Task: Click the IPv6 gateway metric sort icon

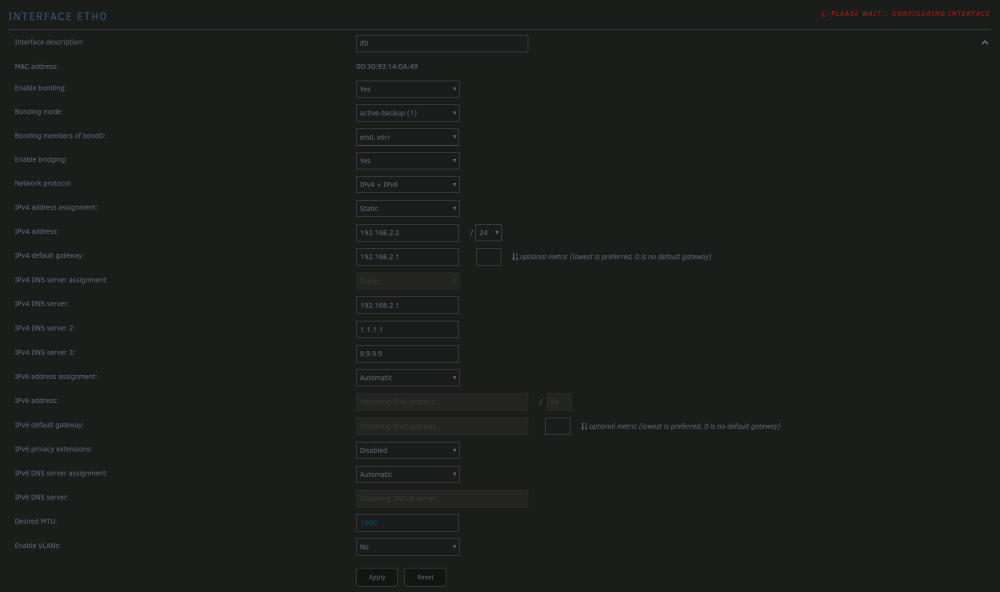Action: (584, 426)
